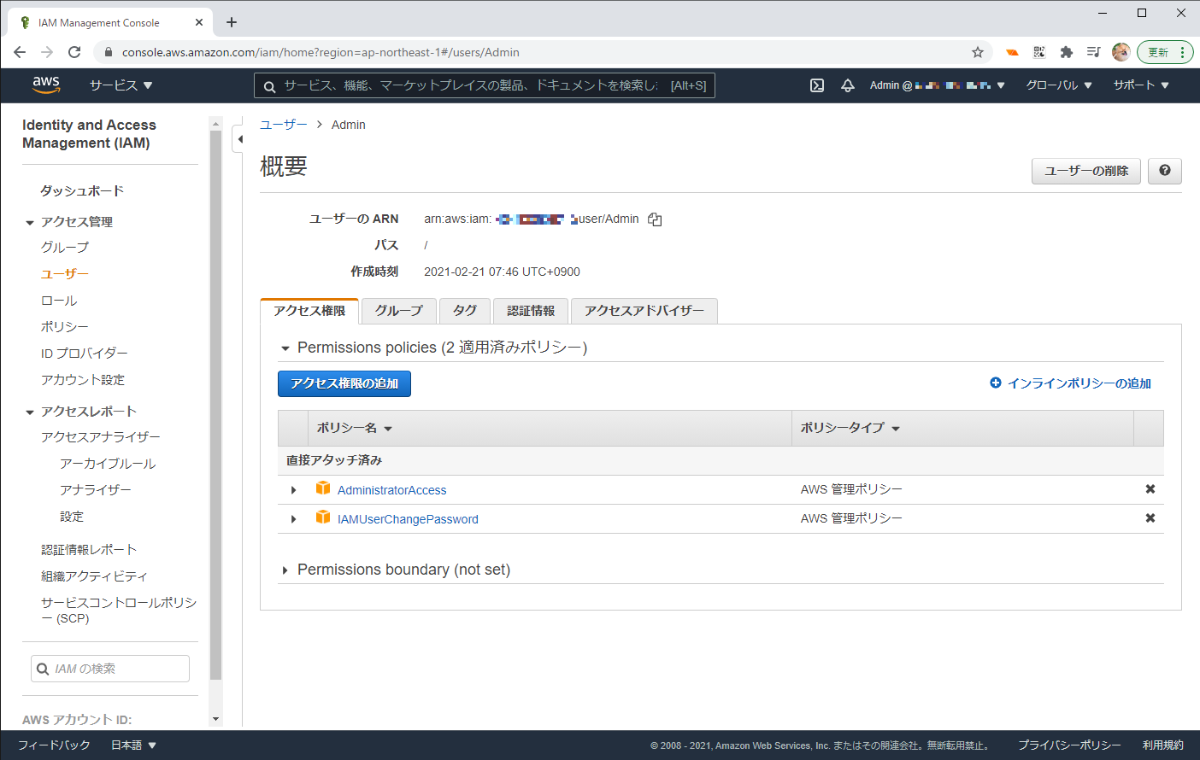Click the QR code extension icon

pyautogui.click(x=1040, y=52)
